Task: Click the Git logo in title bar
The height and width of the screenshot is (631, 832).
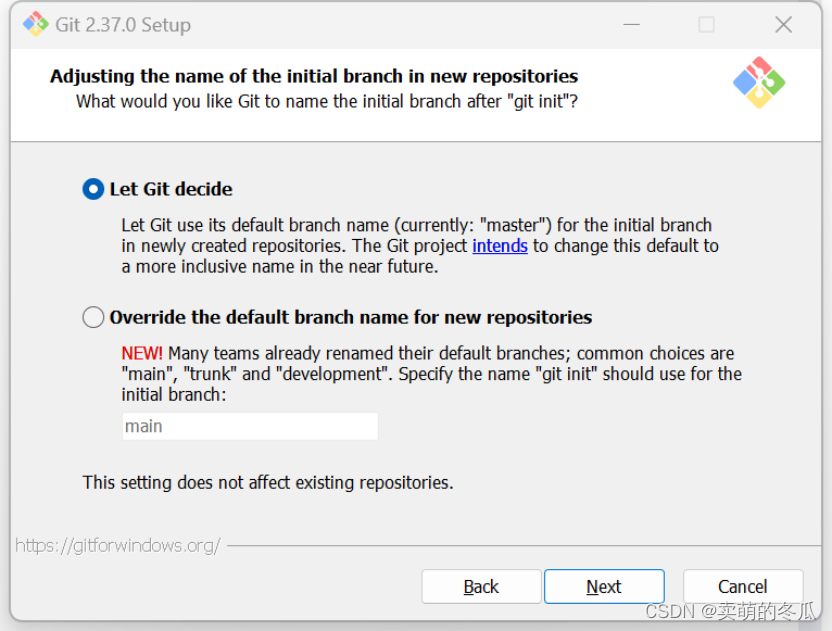Action: pos(36,24)
